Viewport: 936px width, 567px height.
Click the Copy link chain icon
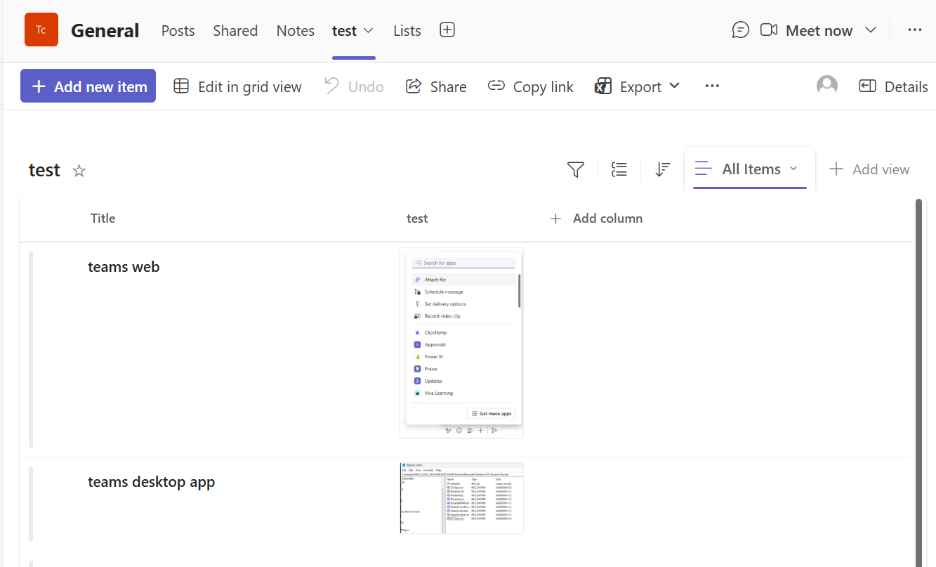click(x=496, y=86)
